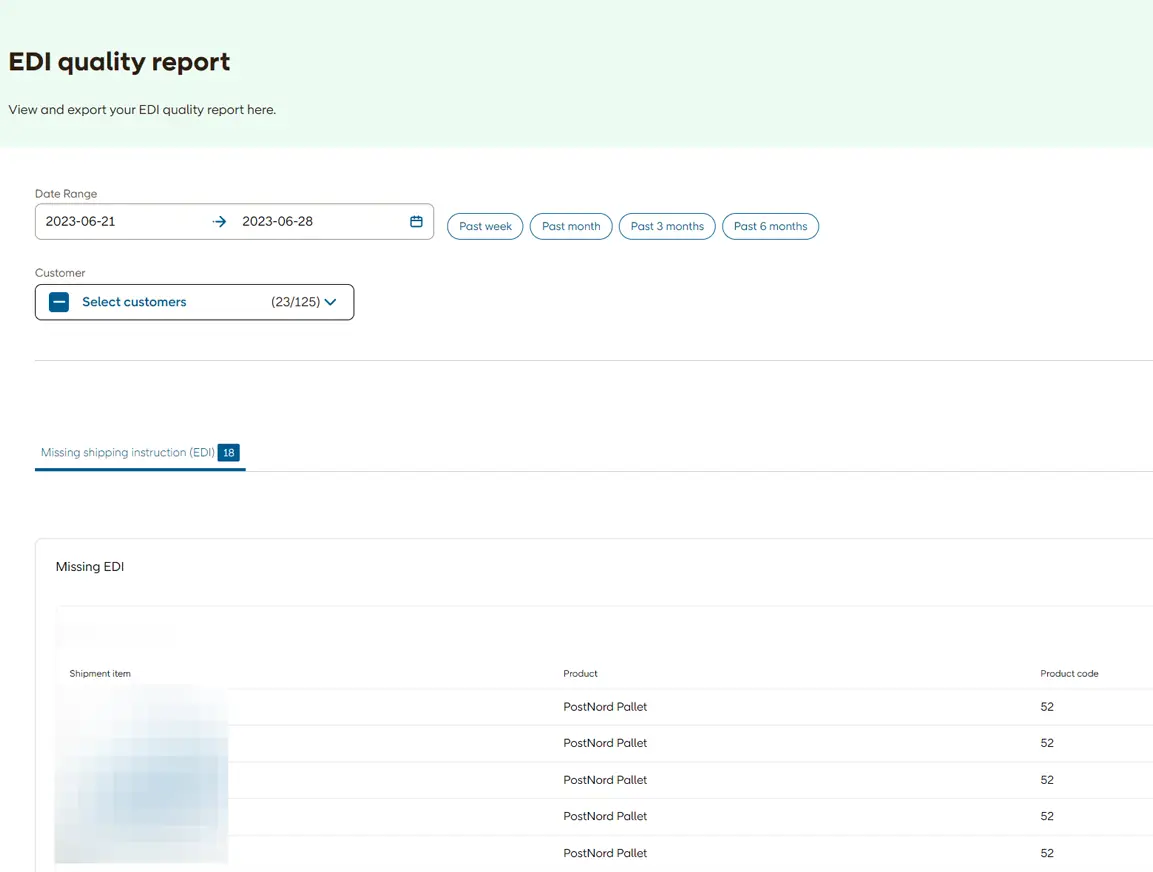Toggle the Select customers checkbox
This screenshot has width=1153, height=872.
tap(59, 302)
